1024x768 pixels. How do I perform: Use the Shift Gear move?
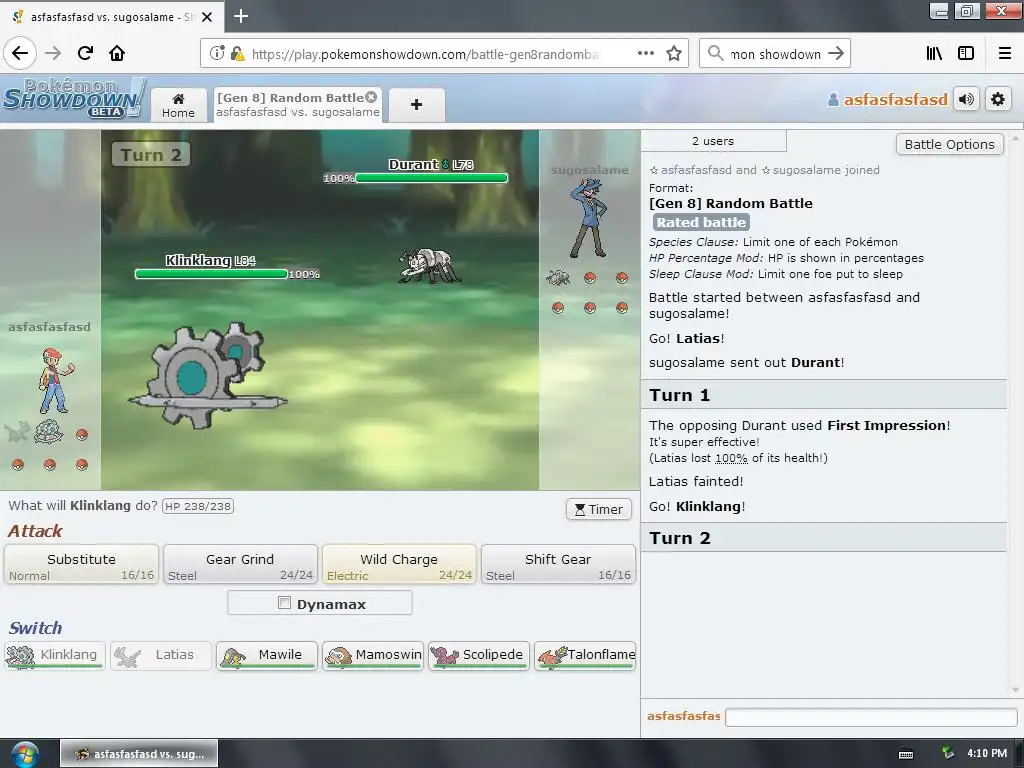point(558,564)
